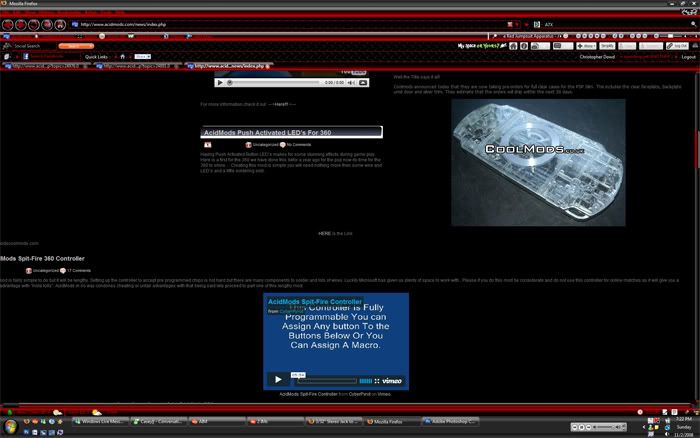Click the Firefox forward navigation button
The height and width of the screenshot is (438, 700).
pos(21,25)
